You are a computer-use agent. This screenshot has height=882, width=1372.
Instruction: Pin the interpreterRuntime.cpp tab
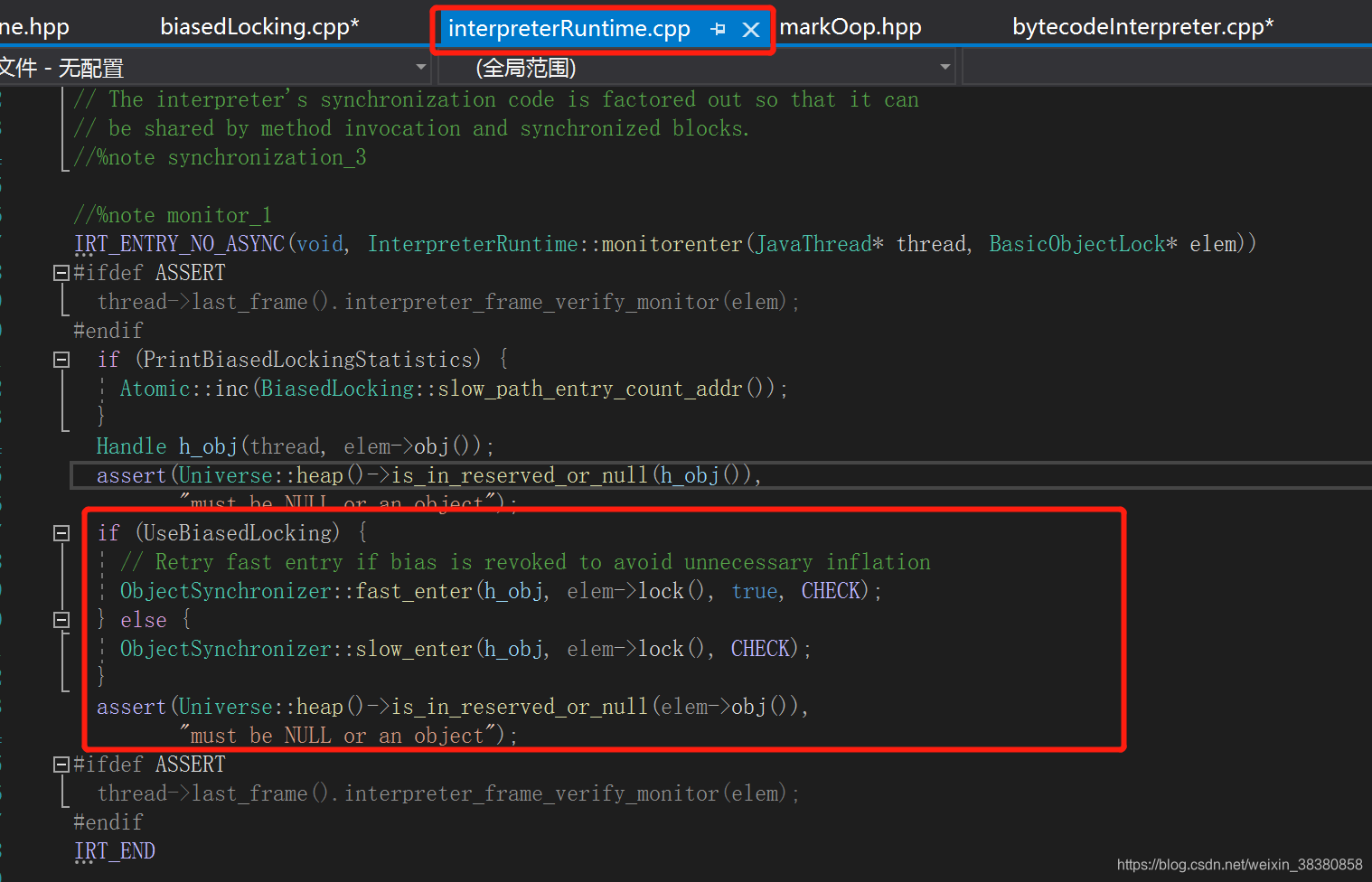[719, 29]
